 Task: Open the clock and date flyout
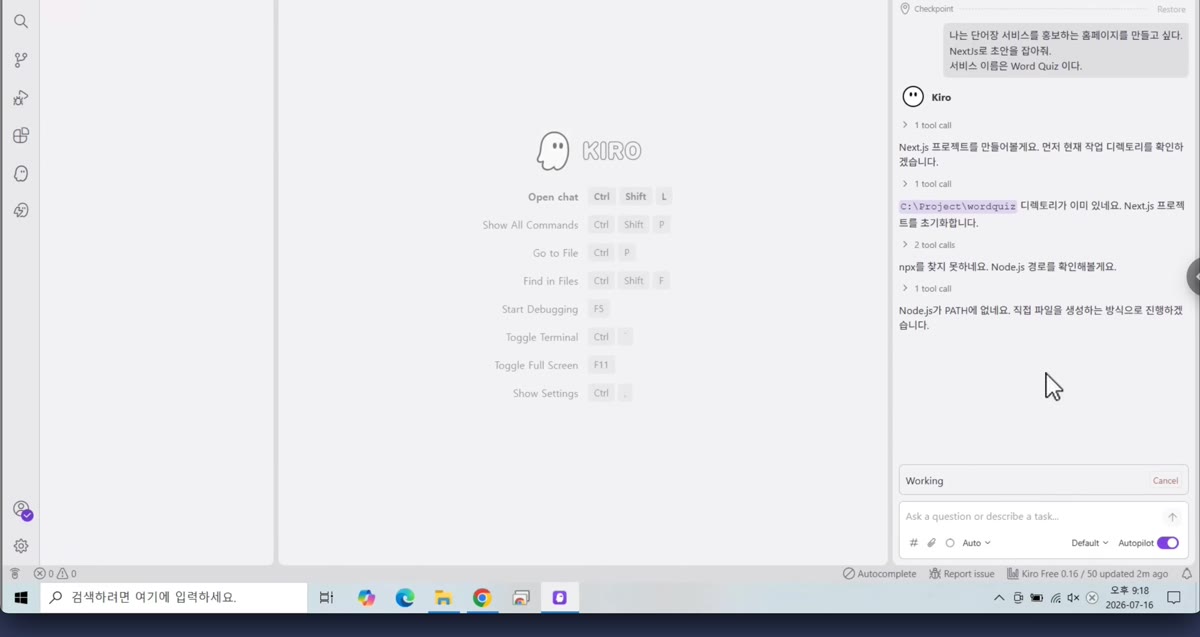pos(1128,598)
